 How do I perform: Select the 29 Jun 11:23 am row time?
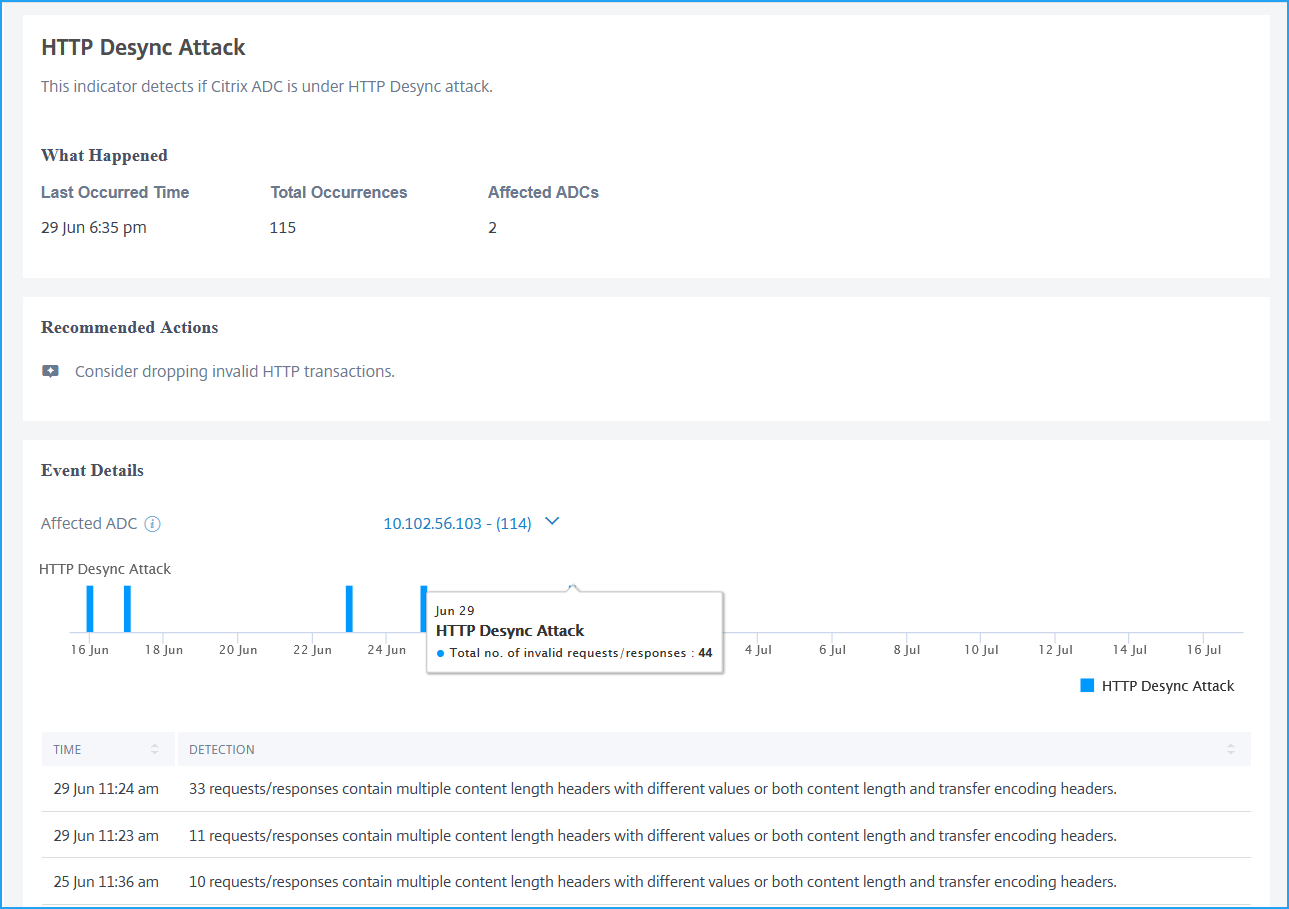[x=106, y=836]
